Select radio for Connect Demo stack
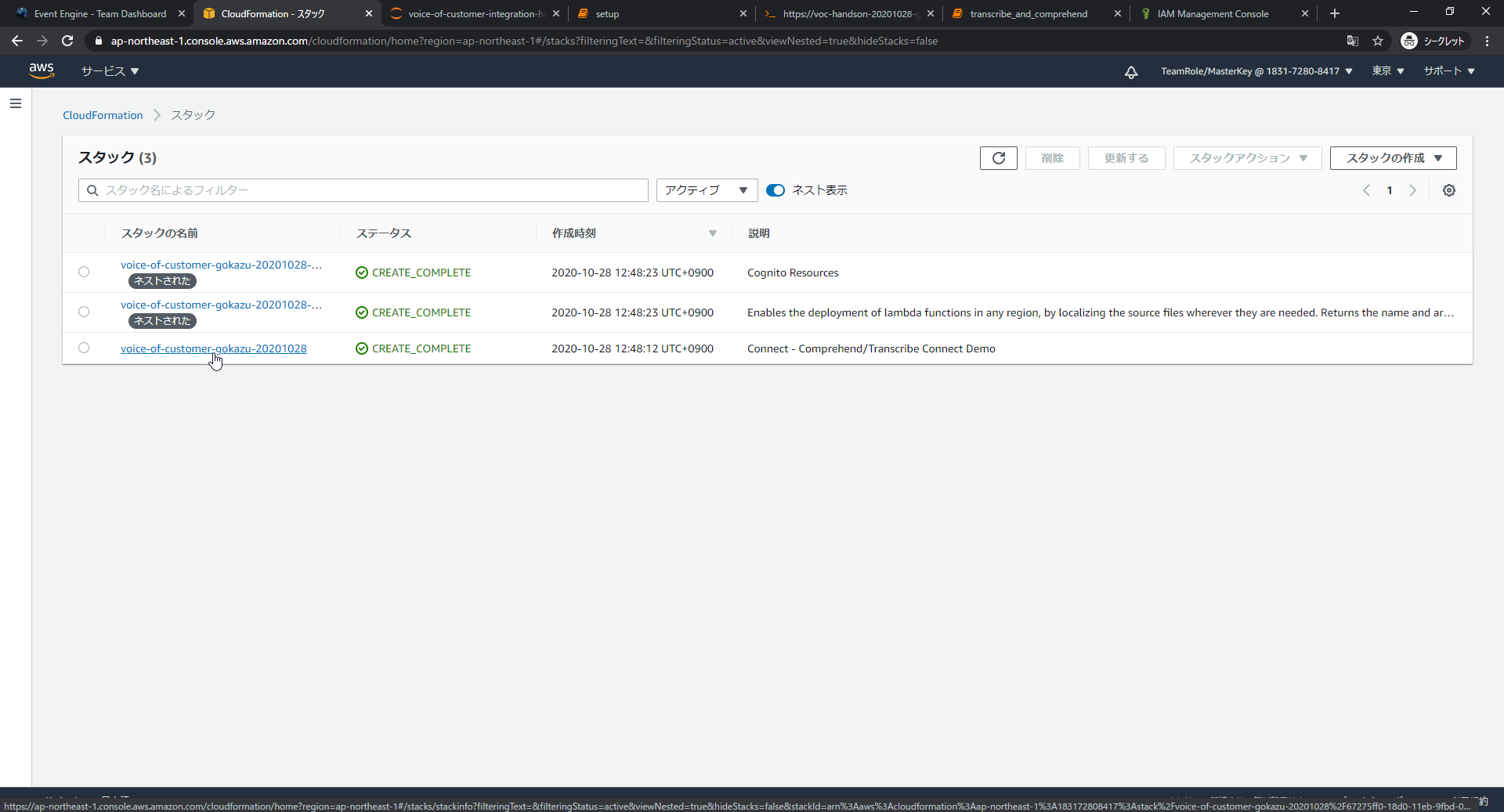This screenshot has height=812, width=1504. (84, 348)
